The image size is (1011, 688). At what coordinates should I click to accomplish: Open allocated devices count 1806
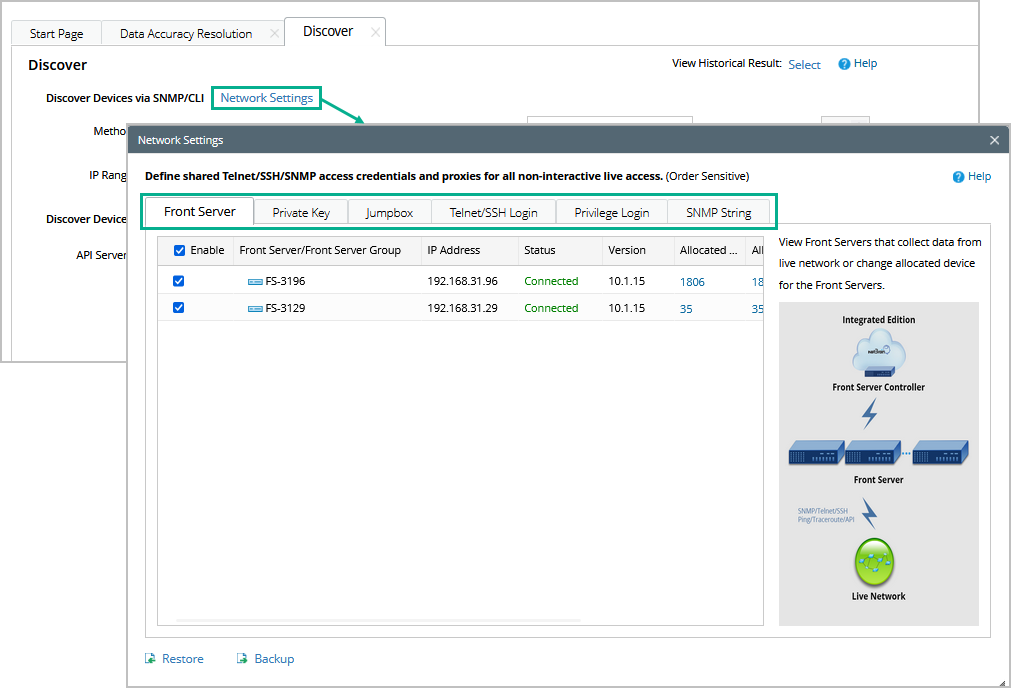692,282
